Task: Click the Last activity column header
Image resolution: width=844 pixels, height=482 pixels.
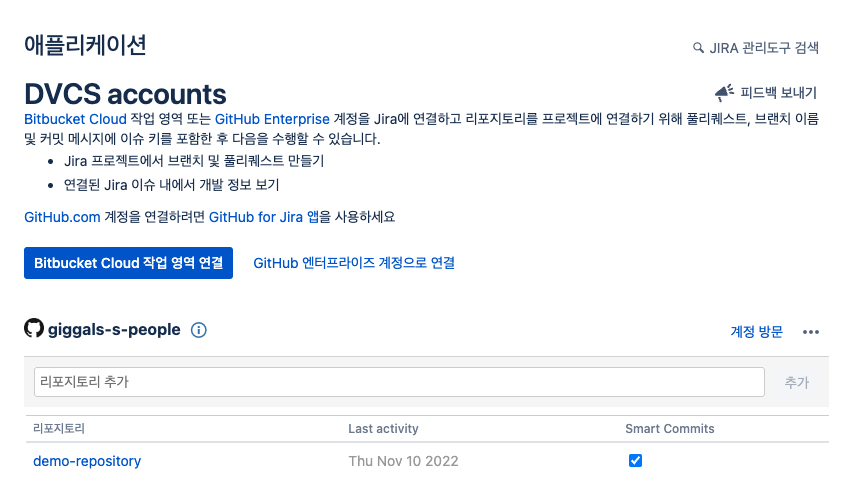Action: [383, 429]
